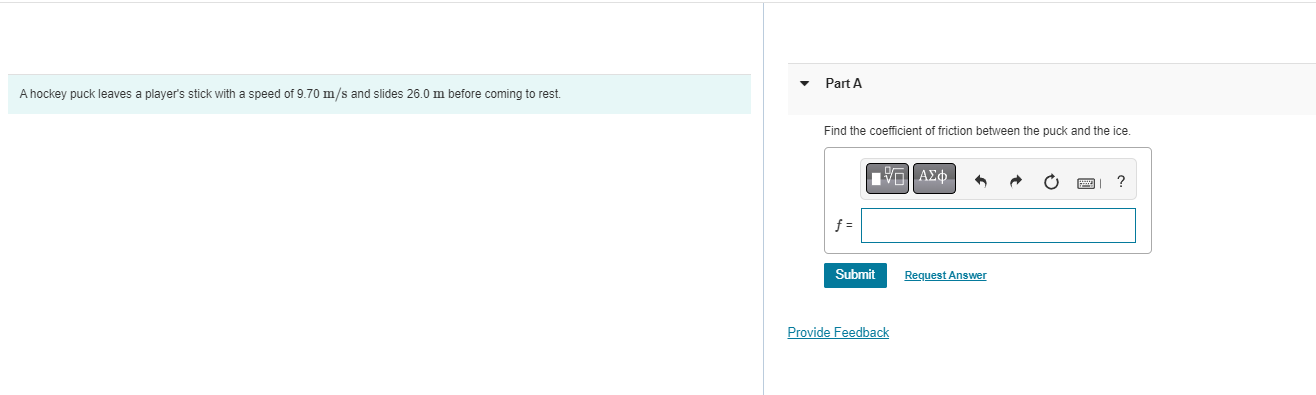Open the math templates button
1316x395 pixels.
887,179
